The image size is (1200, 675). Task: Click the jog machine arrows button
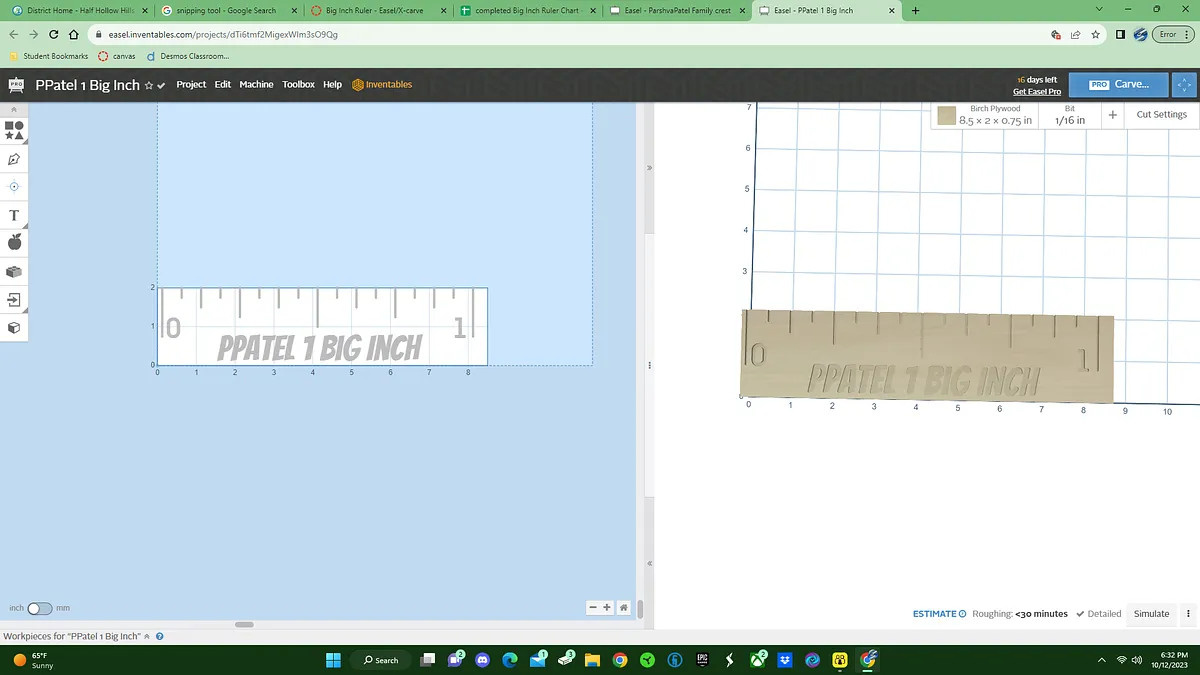(x=1185, y=85)
